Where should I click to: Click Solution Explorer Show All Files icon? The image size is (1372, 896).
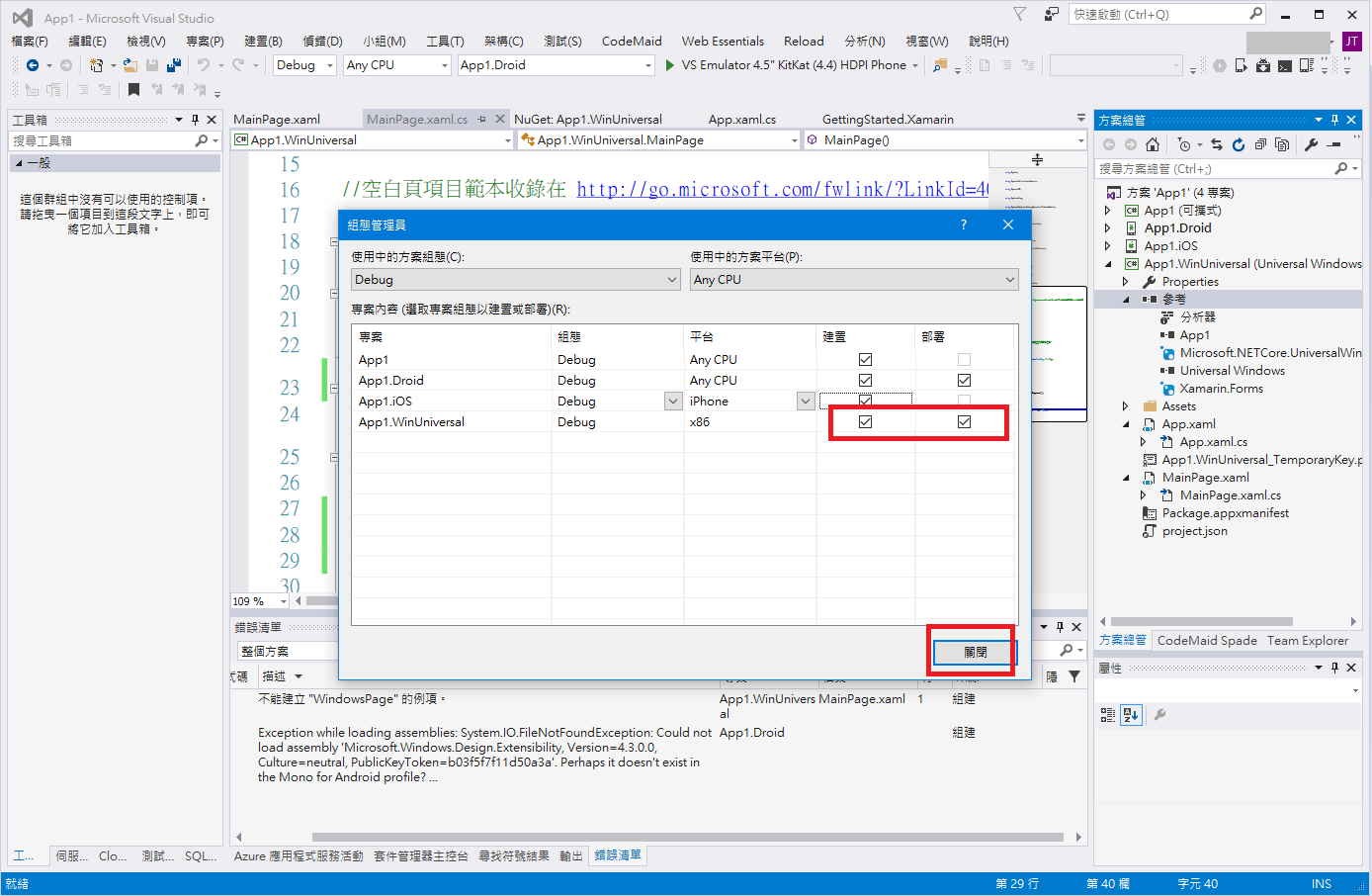point(1282,144)
